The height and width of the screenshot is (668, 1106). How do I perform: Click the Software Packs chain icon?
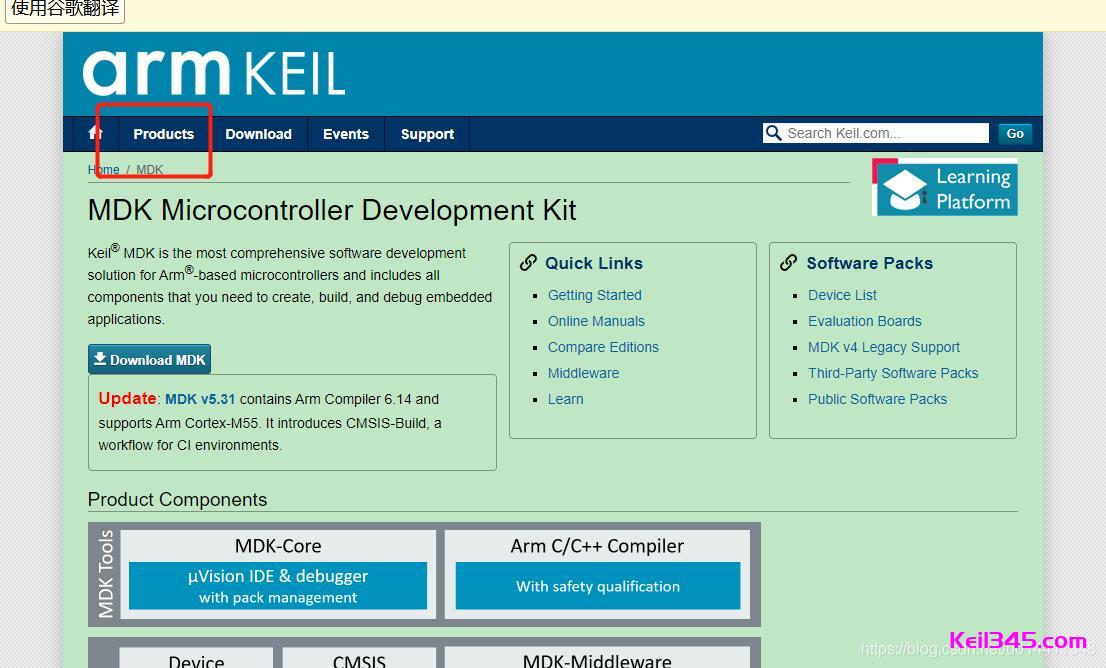(x=789, y=263)
